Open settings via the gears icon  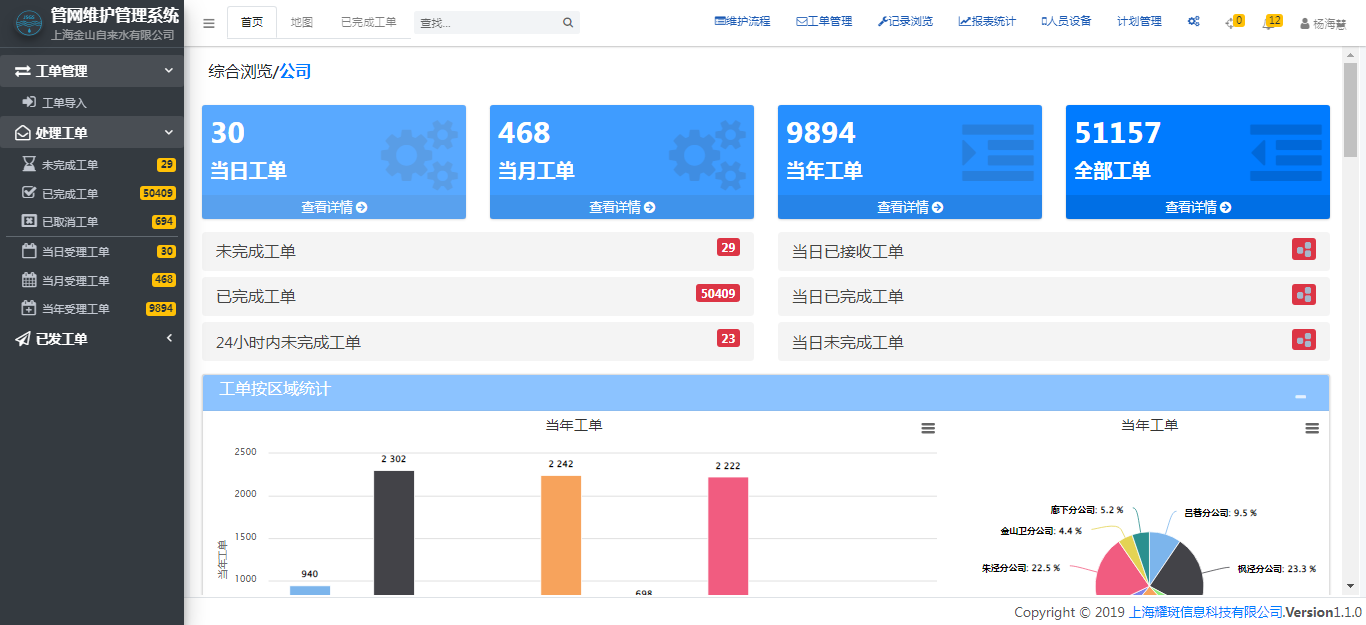click(x=1193, y=21)
